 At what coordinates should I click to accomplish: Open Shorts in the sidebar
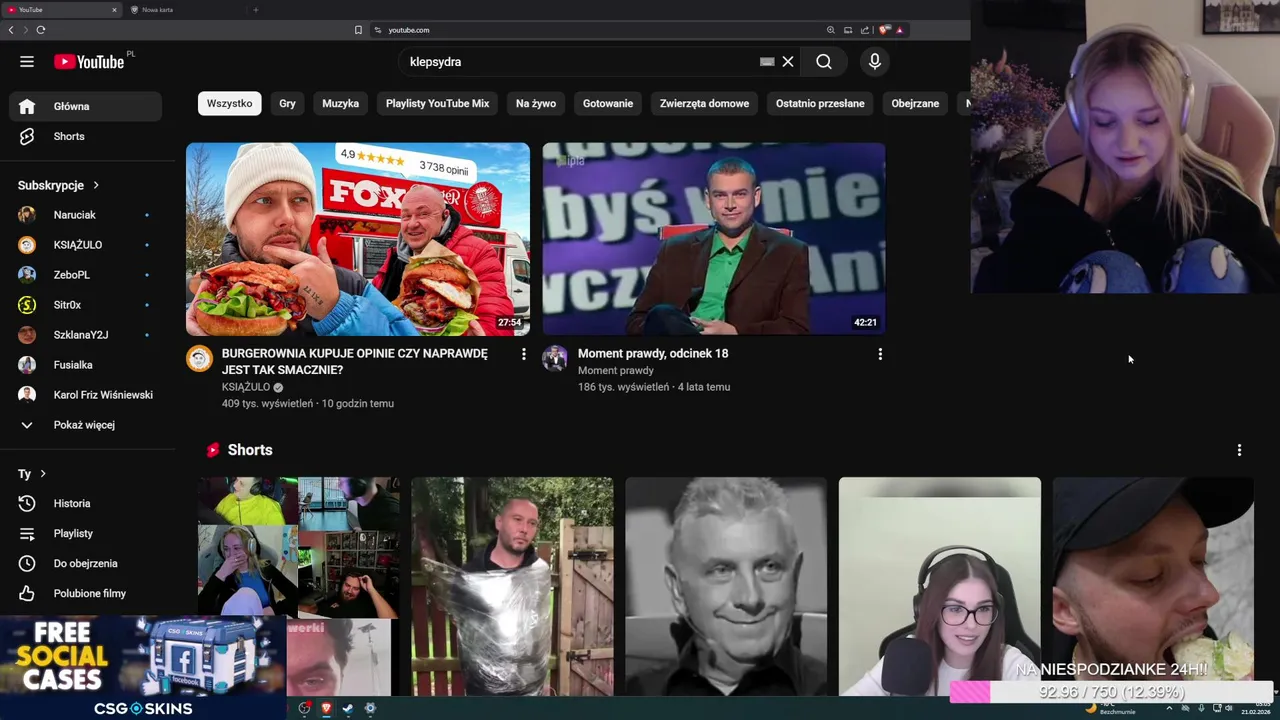[x=85, y=136]
